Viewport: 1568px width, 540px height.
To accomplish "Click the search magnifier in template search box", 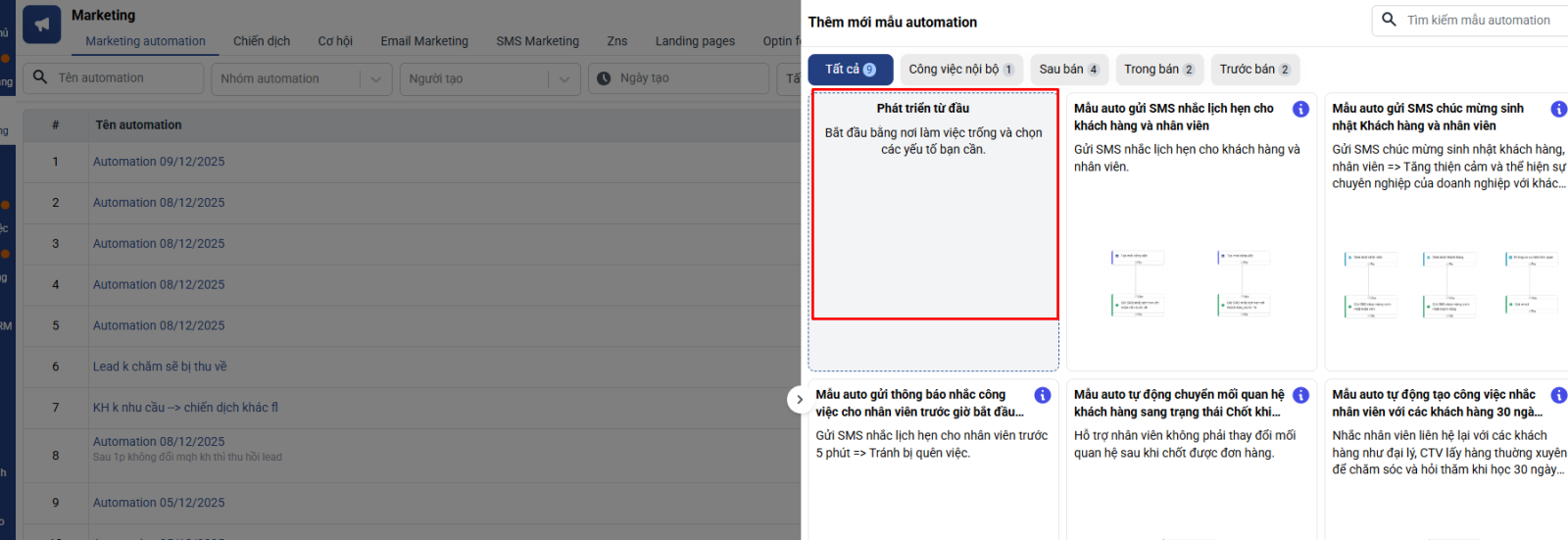I will [x=1389, y=20].
